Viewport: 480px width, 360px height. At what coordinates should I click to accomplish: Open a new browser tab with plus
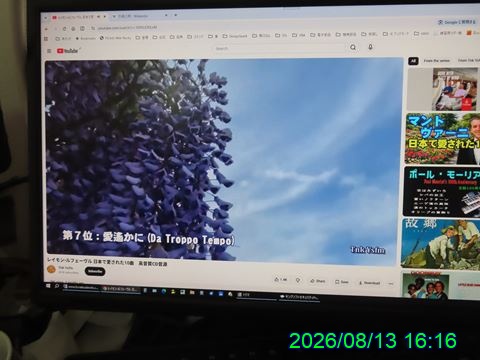[x=176, y=15]
